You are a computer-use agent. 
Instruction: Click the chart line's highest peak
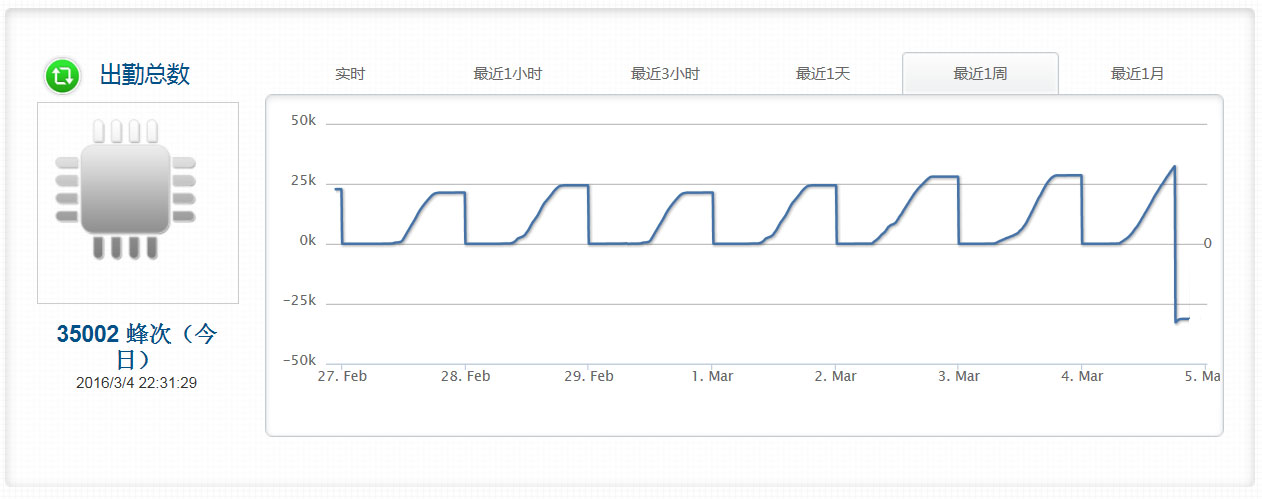click(x=1174, y=167)
